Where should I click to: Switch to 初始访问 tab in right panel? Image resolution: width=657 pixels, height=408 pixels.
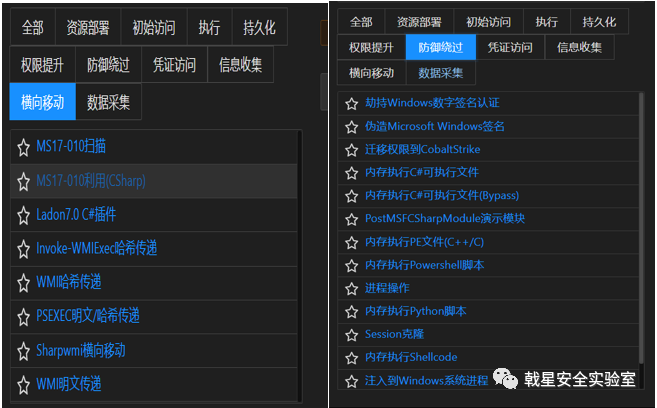(x=489, y=22)
